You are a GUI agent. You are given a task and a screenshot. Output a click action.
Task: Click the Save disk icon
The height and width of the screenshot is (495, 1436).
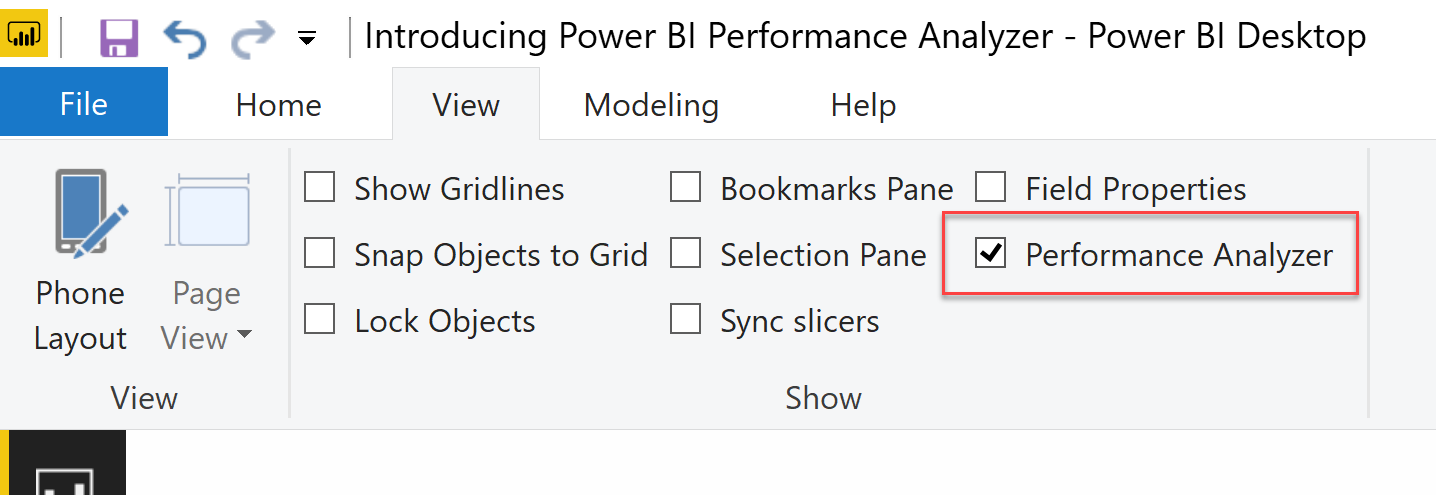coord(119,38)
